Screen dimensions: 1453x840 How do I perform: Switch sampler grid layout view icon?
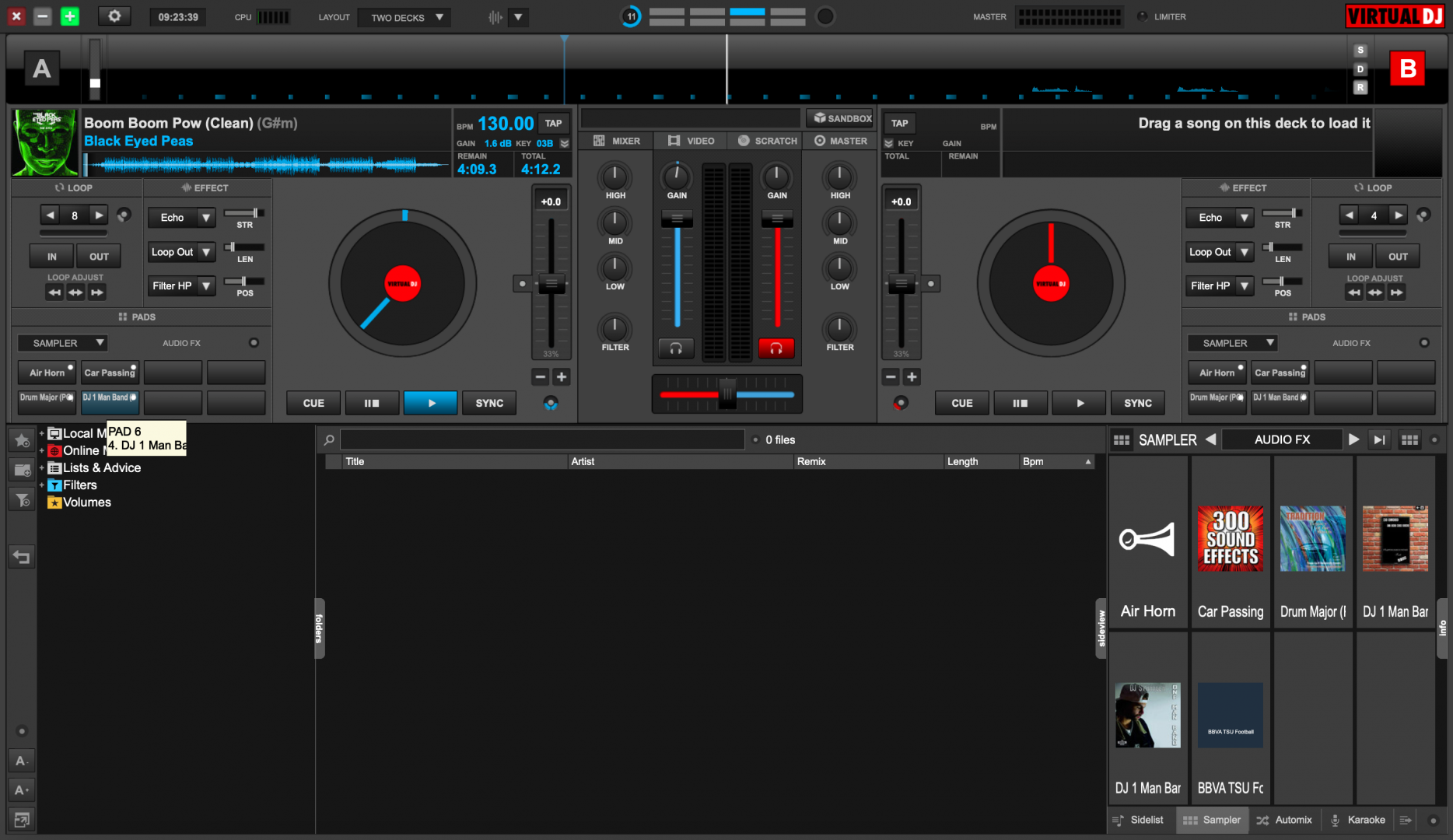coord(1409,440)
